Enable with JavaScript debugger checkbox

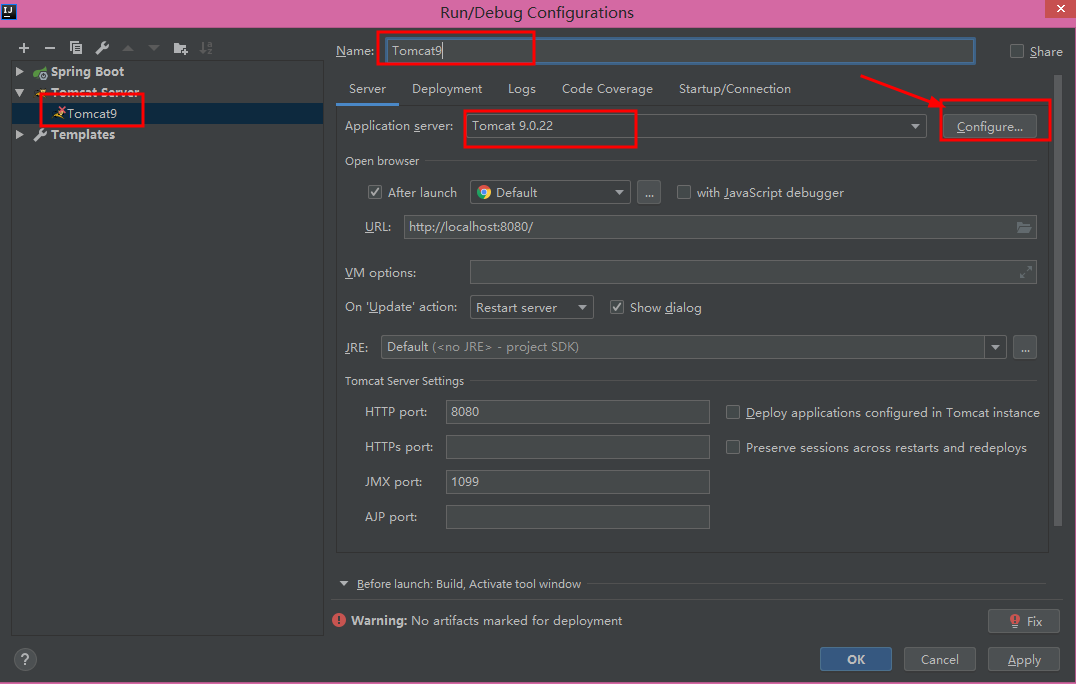coord(684,192)
